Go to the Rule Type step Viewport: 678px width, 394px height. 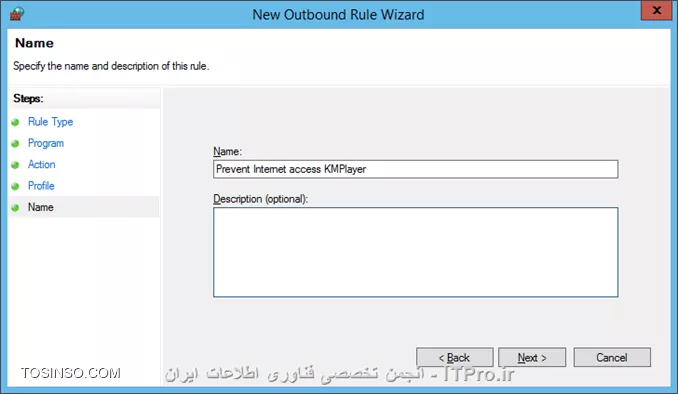[50, 122]
